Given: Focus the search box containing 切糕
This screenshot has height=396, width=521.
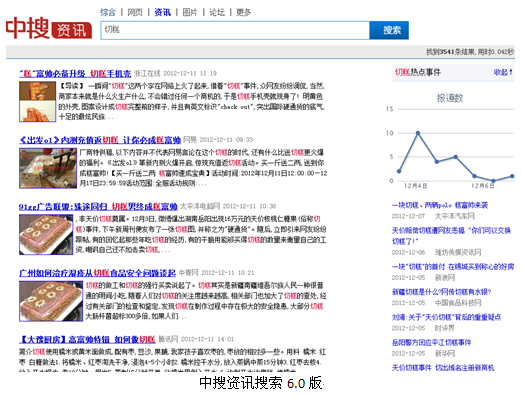Looking at the screenshot, I should pyautogui.click(x=235, y=30).
